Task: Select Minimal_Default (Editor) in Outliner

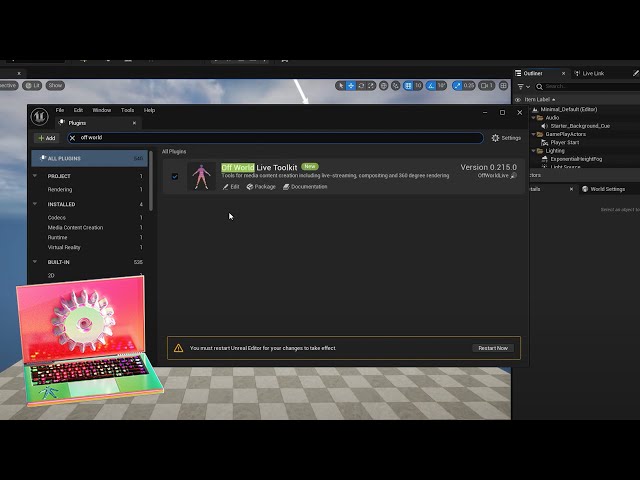Action: (x=569, y=109)
